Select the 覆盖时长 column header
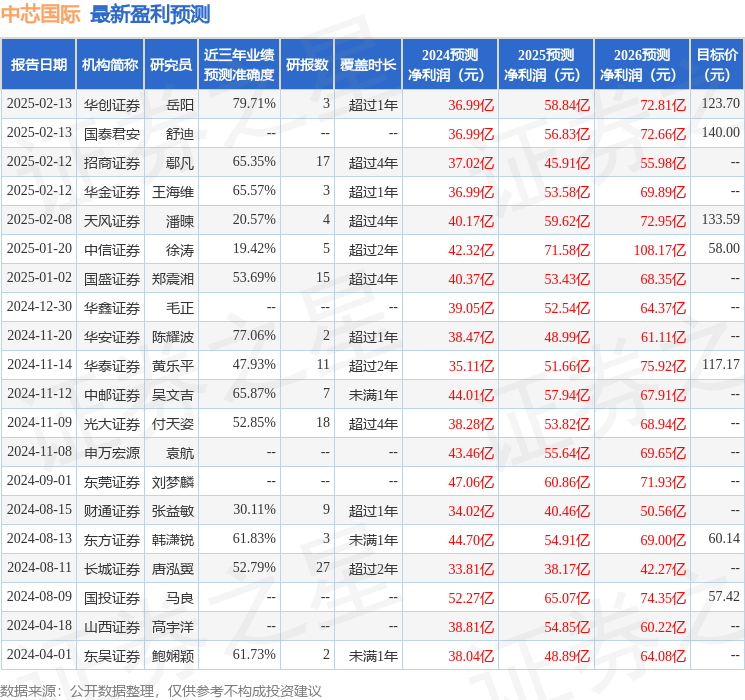745x700 pixels. 368,64
